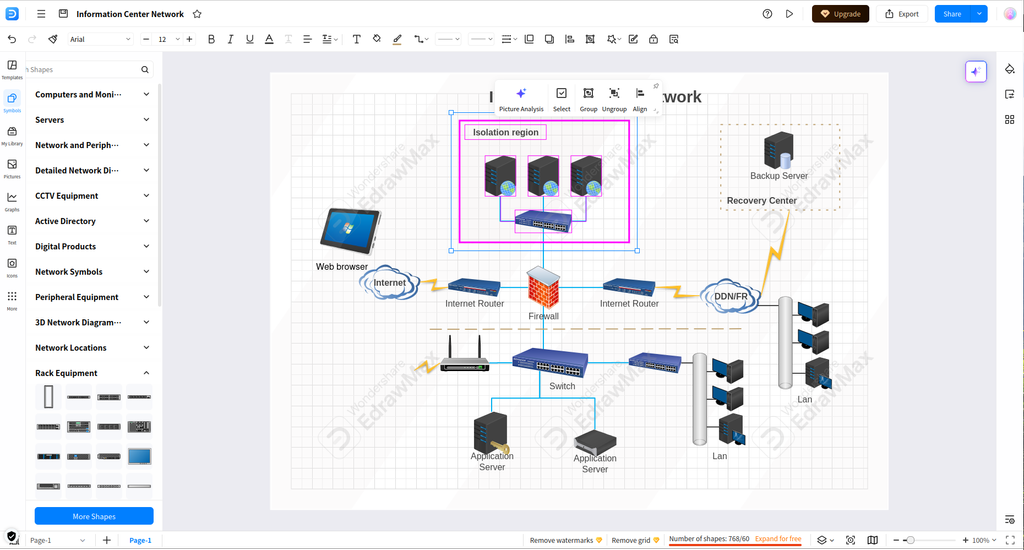Viewport: 1024px width, 550px height.
Task: Toggle Italic formatting
Action: 230,39
